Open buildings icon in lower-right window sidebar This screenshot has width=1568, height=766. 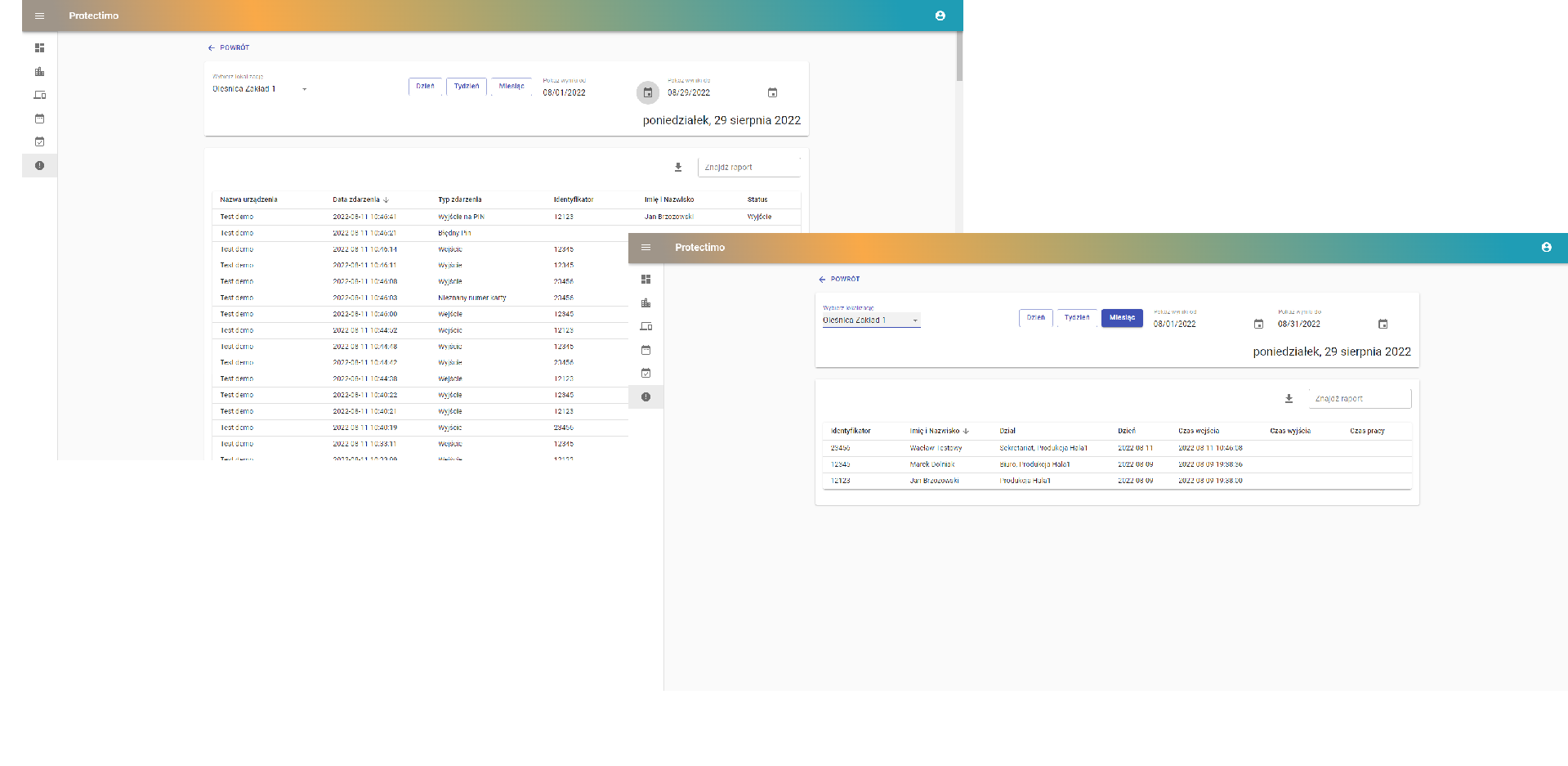pos(646,303)
